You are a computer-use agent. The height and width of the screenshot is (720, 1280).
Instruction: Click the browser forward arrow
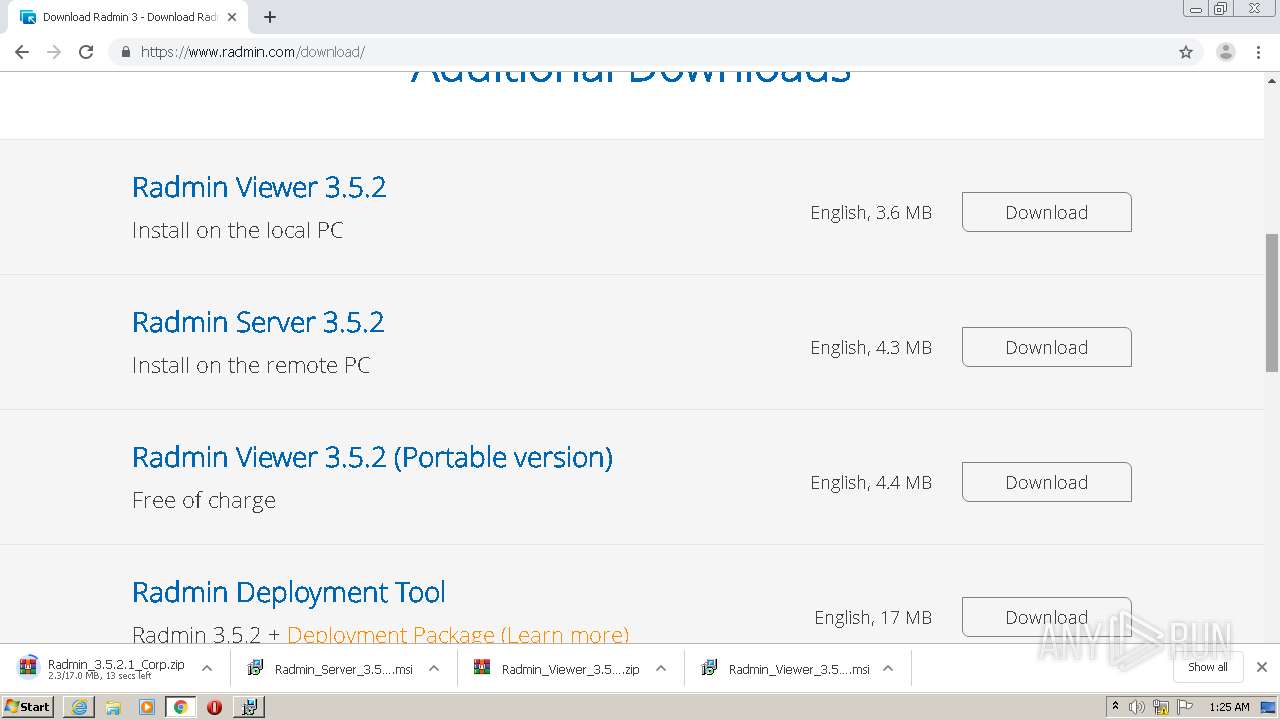coord(54,52)
